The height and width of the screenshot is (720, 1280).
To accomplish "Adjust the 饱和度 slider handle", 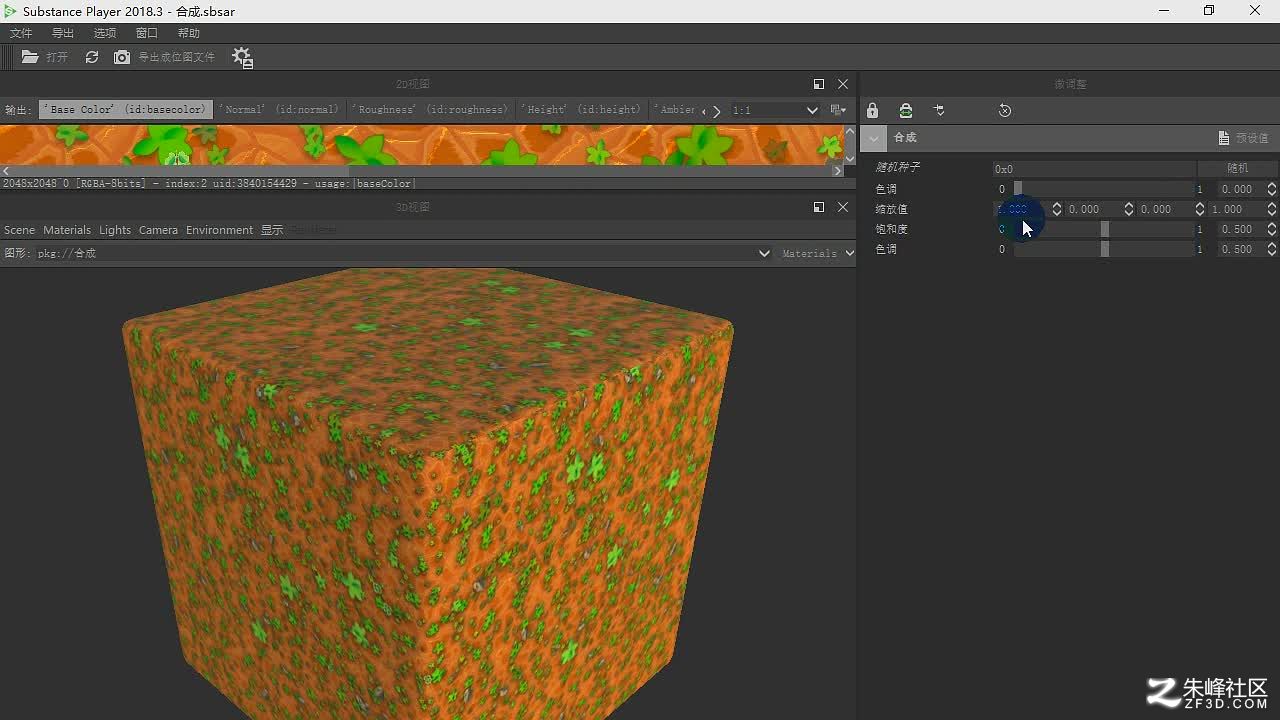I will click(x=1104, y=229).
